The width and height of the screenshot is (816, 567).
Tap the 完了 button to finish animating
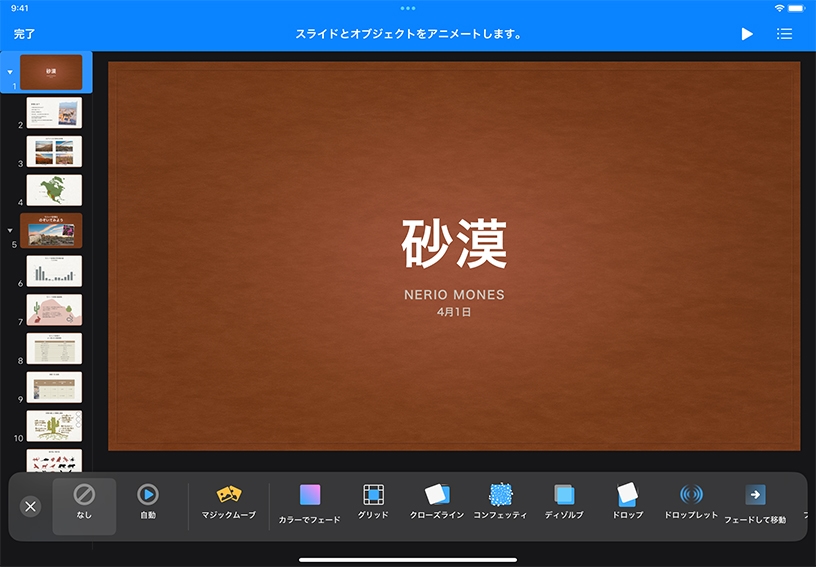coord(25,34)
